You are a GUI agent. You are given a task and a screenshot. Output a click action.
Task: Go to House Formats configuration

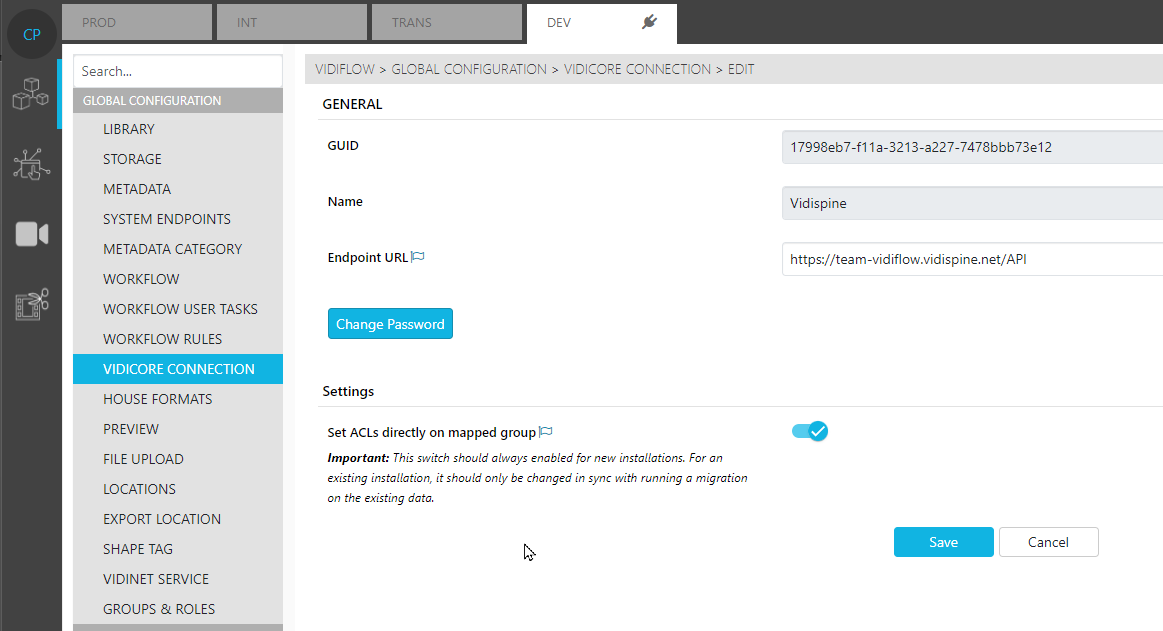157,399
